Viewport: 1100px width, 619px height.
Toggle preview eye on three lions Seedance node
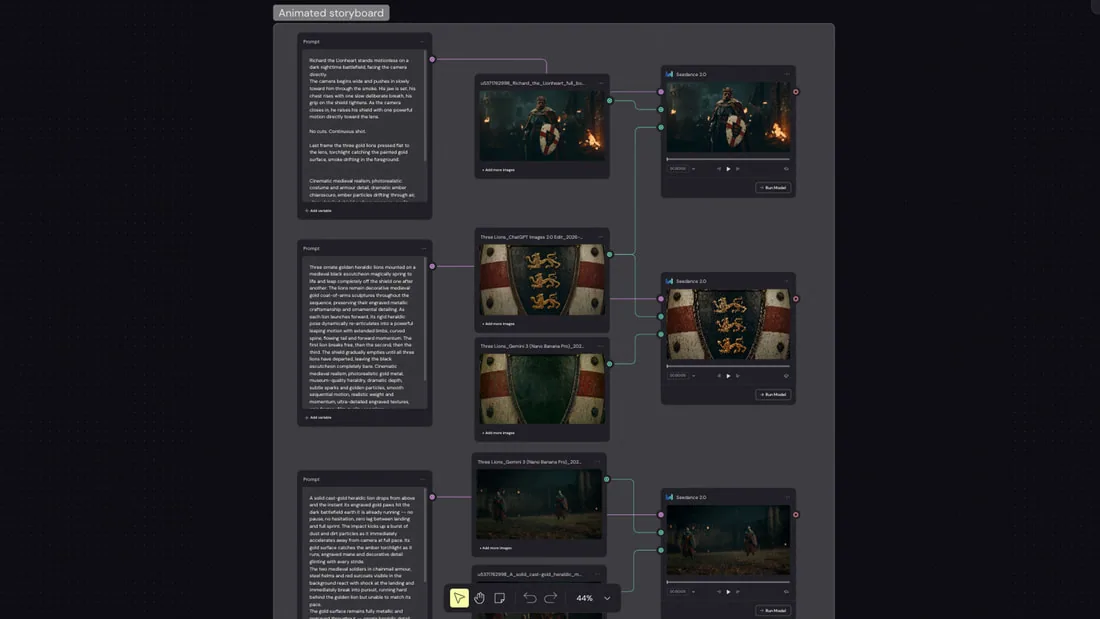click(786, 376)
